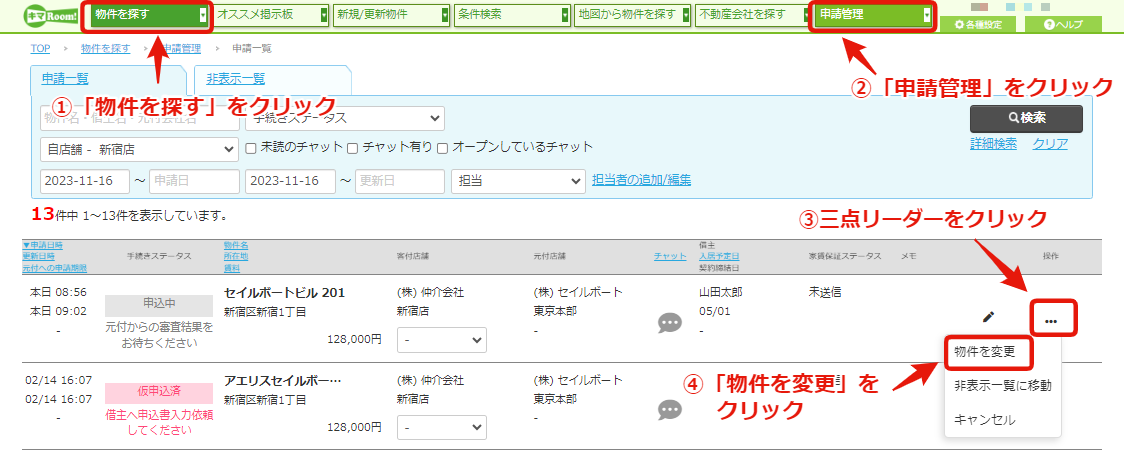Choose キャンセル in the dropdown menu
This screenshot has height=461, width=1124.
pyautogui.click(x=984, y=420)
